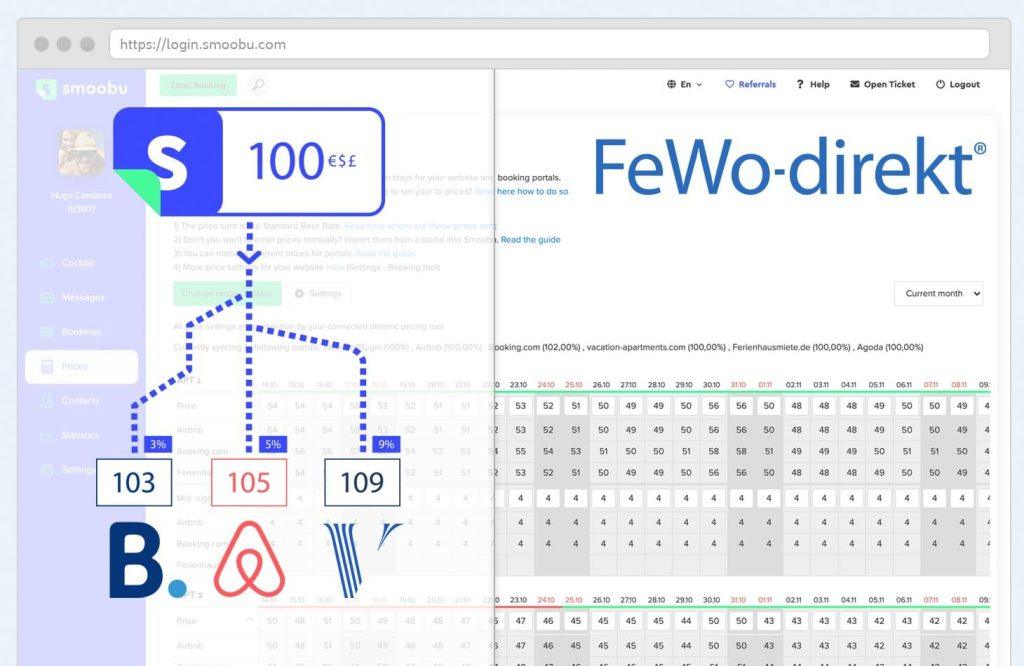Viewport: 1024px width, 666px height.
Task: Click the browser address bar showing login.smoobu.com
Action: (549, 44)
